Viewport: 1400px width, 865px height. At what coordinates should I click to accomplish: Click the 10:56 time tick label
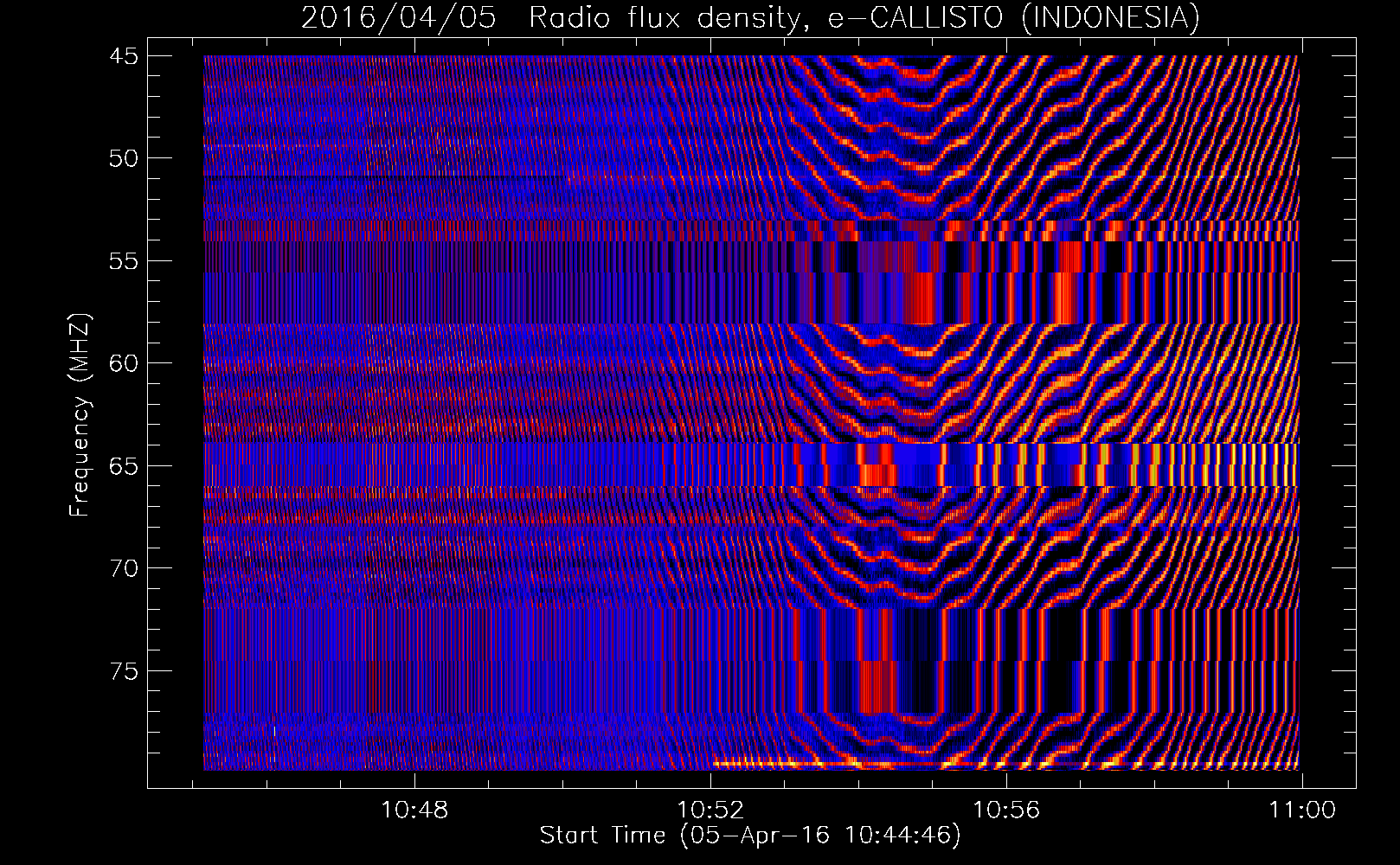(1006, 811)
